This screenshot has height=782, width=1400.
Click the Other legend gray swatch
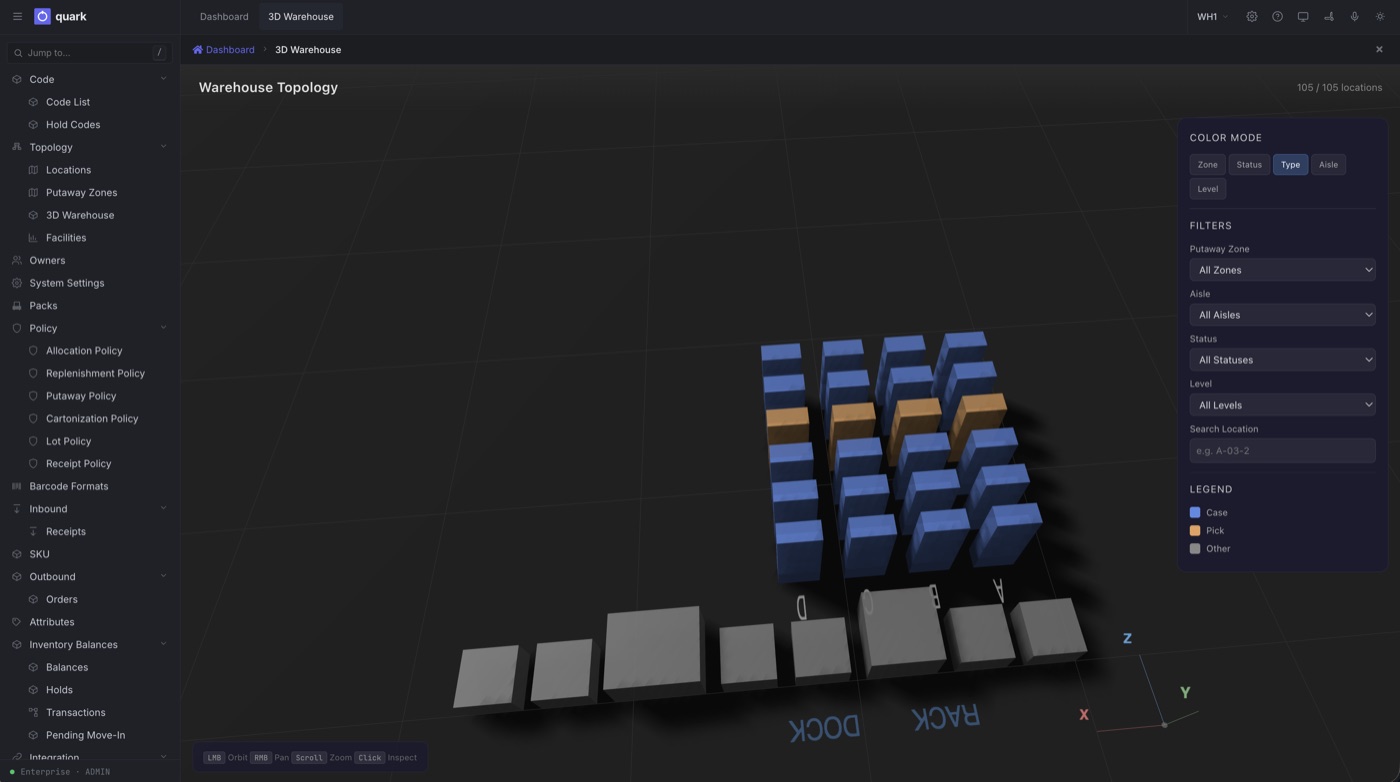tap(1195, 548)
